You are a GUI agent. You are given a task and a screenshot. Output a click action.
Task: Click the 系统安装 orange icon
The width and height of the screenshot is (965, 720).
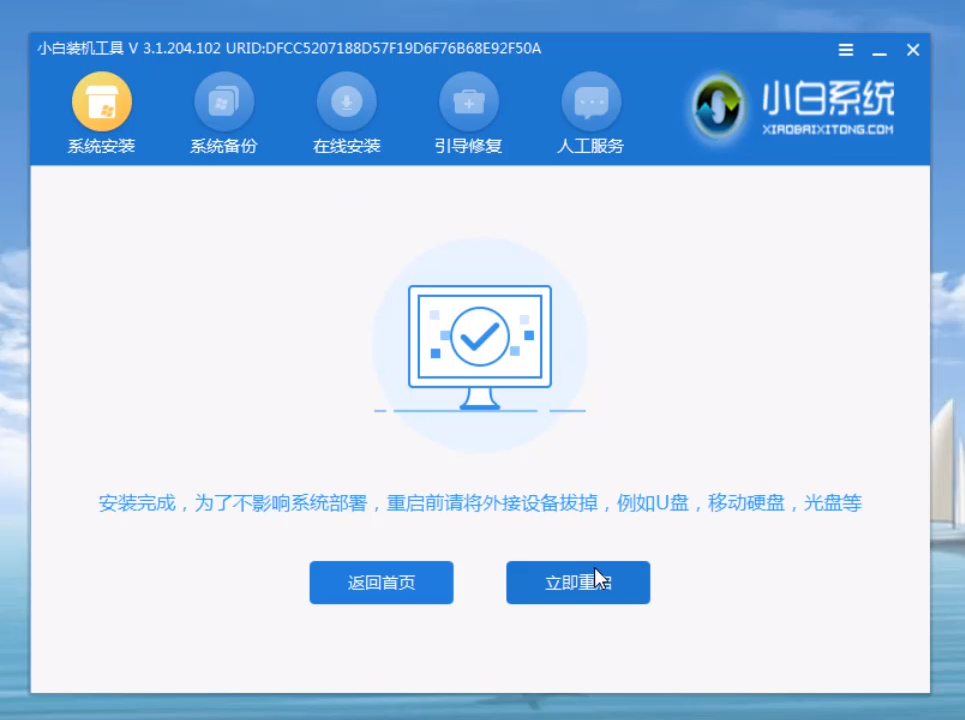101,101
